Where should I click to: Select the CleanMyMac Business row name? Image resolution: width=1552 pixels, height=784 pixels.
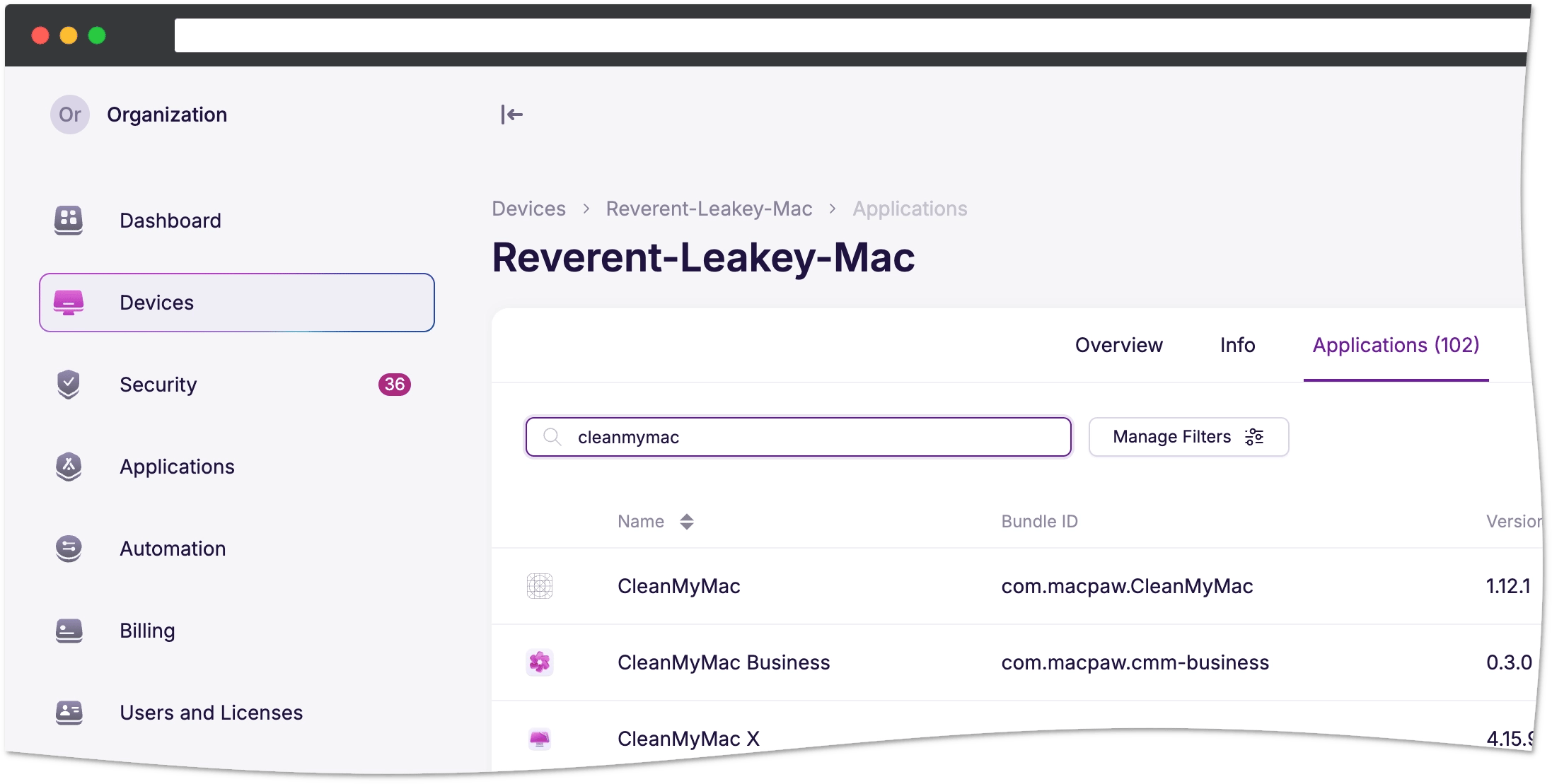[x=723, y=662]
